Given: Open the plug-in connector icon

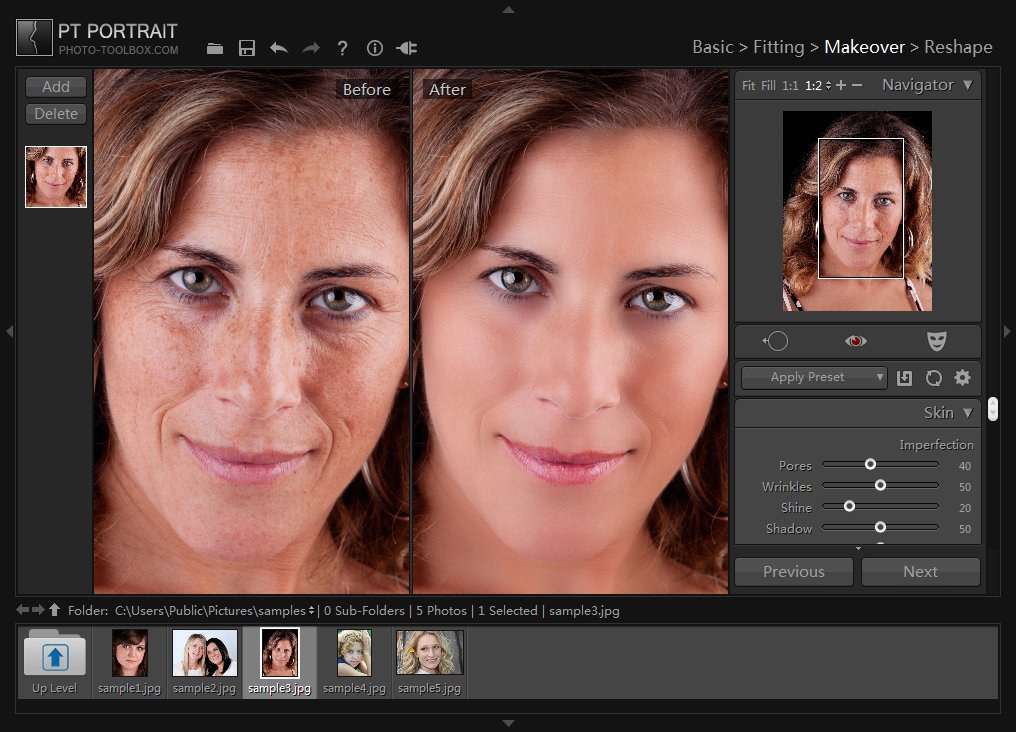Looking at the screenshot, I should tap(407, 48).
